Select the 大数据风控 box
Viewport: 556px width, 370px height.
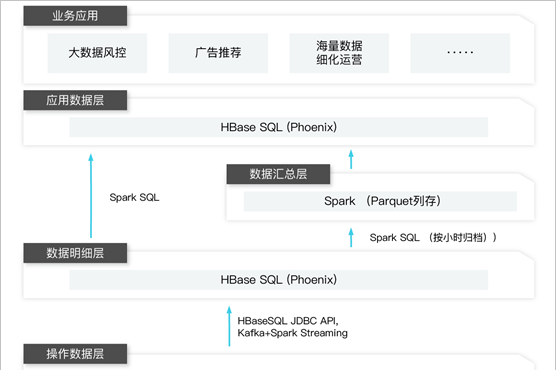point(97,53)
